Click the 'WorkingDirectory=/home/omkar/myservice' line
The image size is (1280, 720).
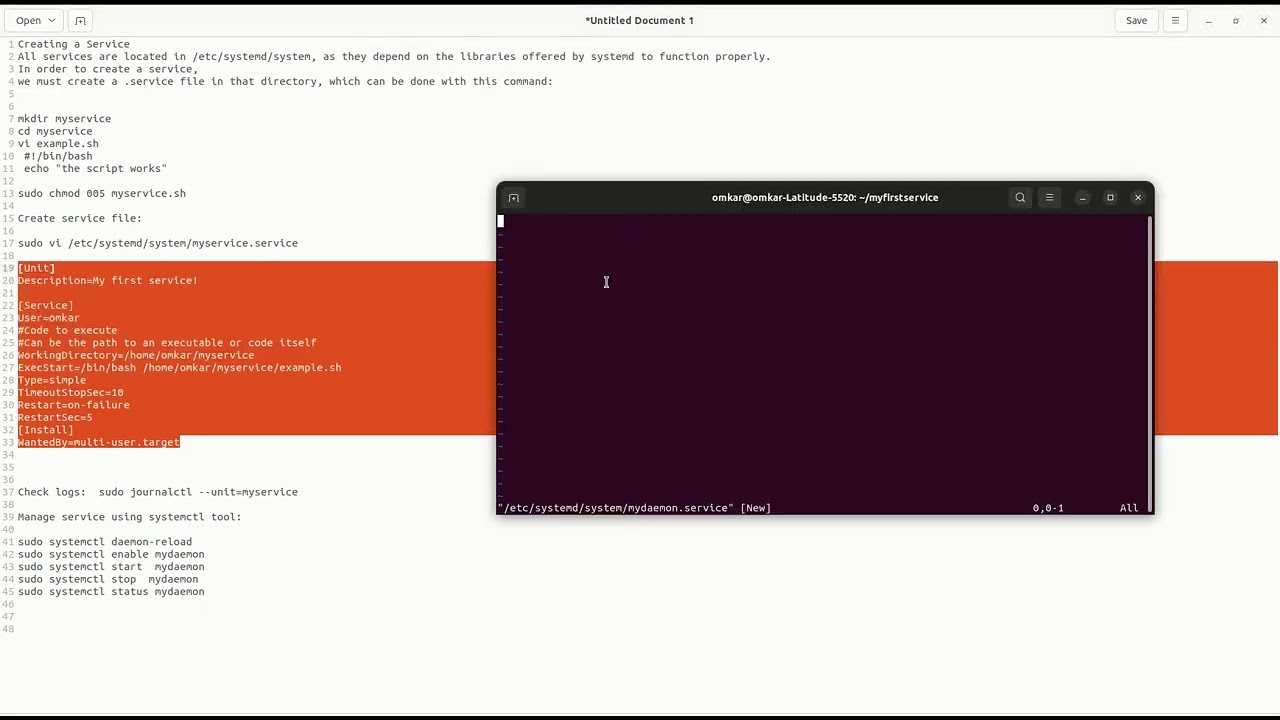click(135, 355)
